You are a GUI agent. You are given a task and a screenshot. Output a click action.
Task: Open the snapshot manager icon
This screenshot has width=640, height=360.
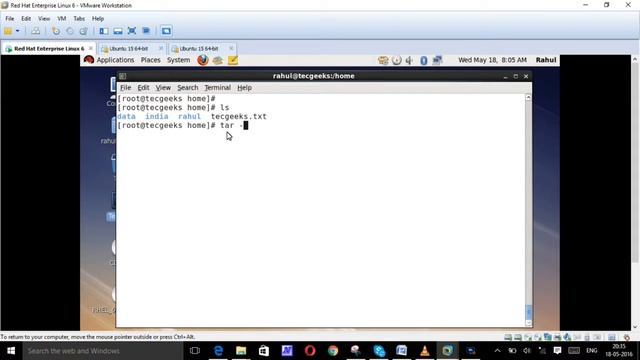pyautogui.click(x=84, y=31)
